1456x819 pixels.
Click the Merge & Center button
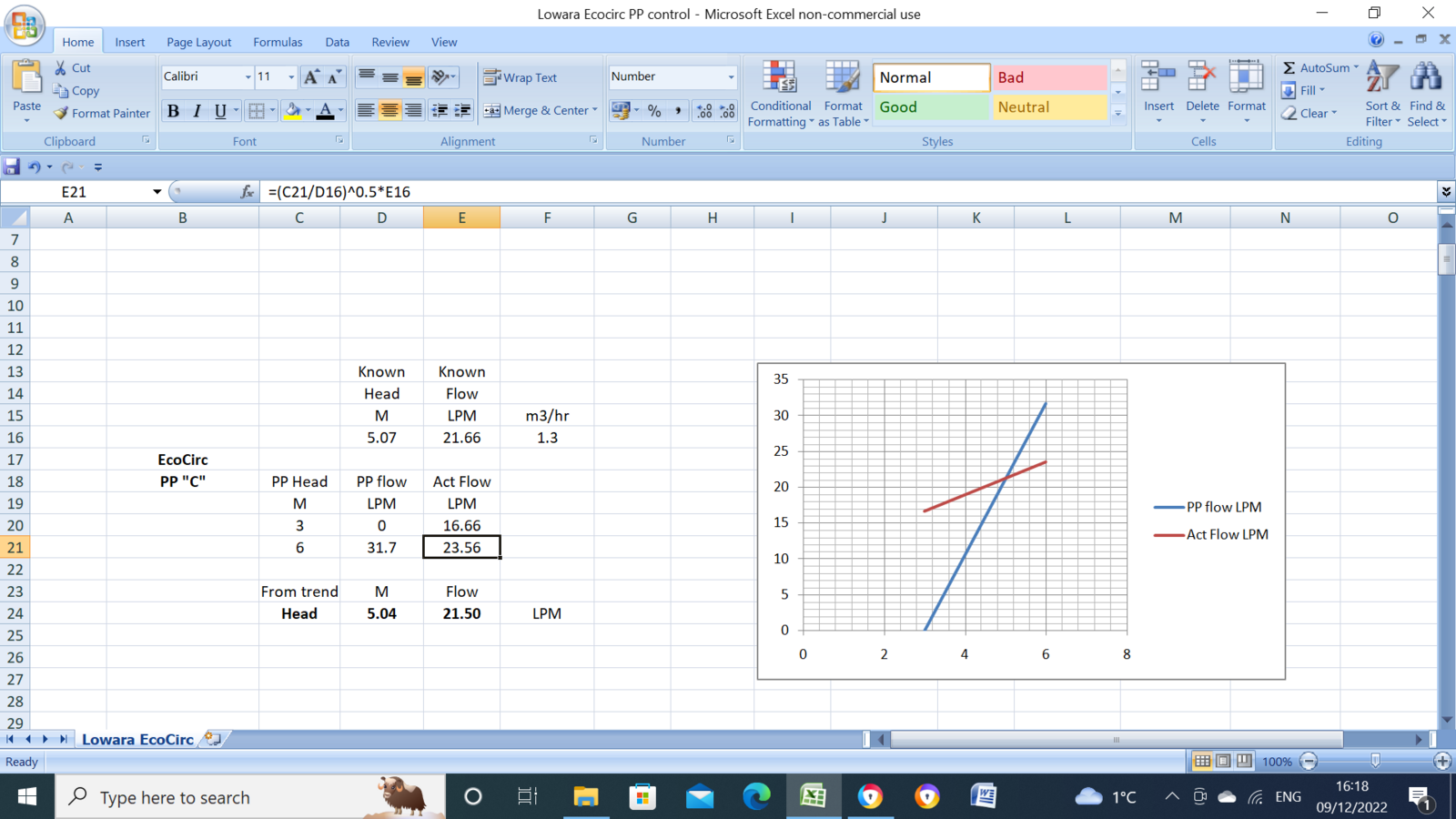[x=541, y=110]
